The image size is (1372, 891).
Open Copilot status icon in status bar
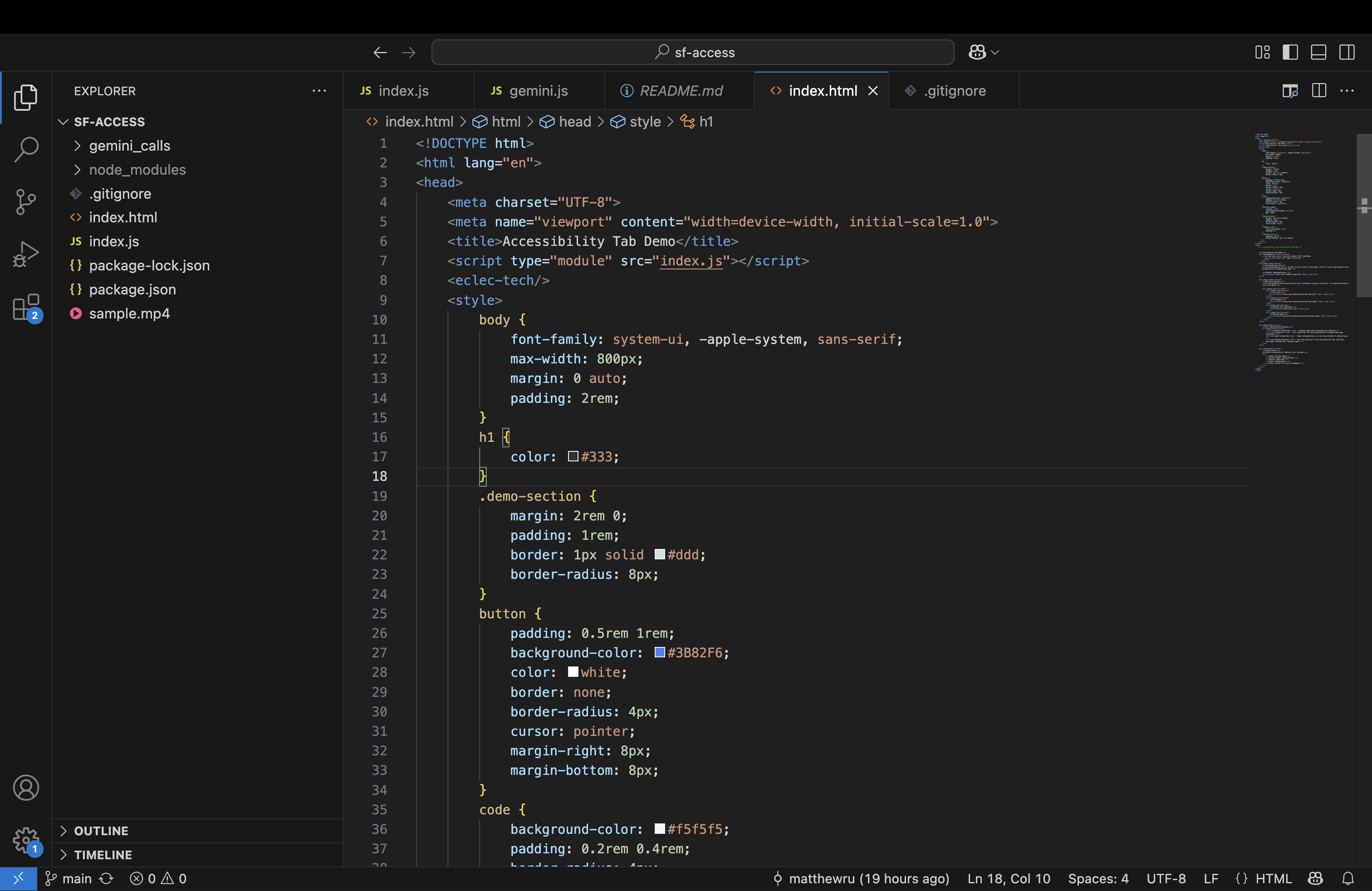[x=1315, y=878]
